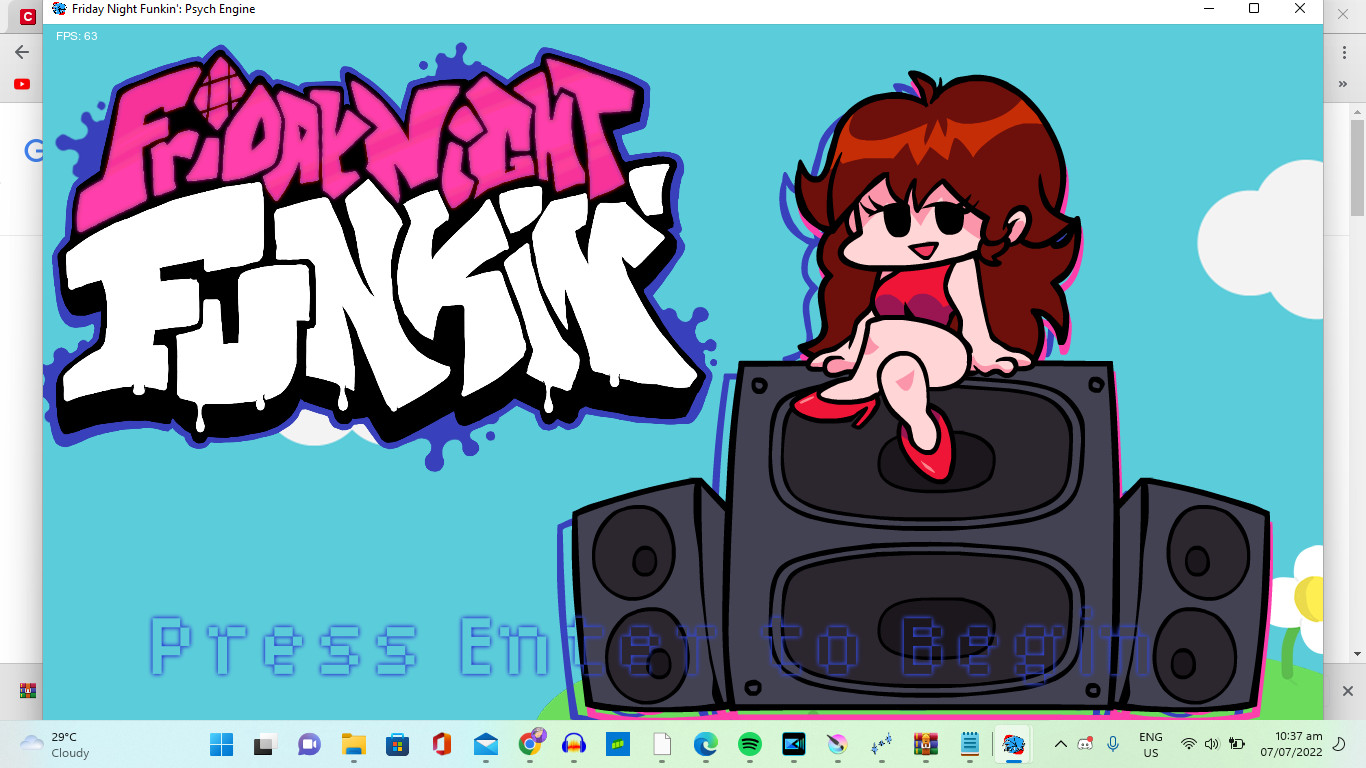Open File Explorer from taskbar
Viewport: 1366px width, 768px height.
coord(353,744)
